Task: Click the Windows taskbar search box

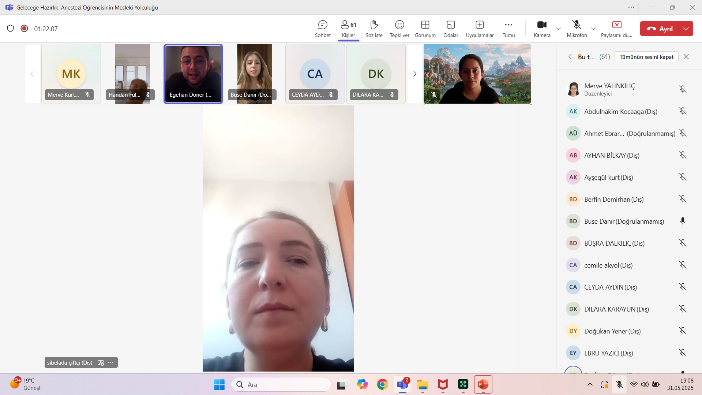Action: (281, 384)
